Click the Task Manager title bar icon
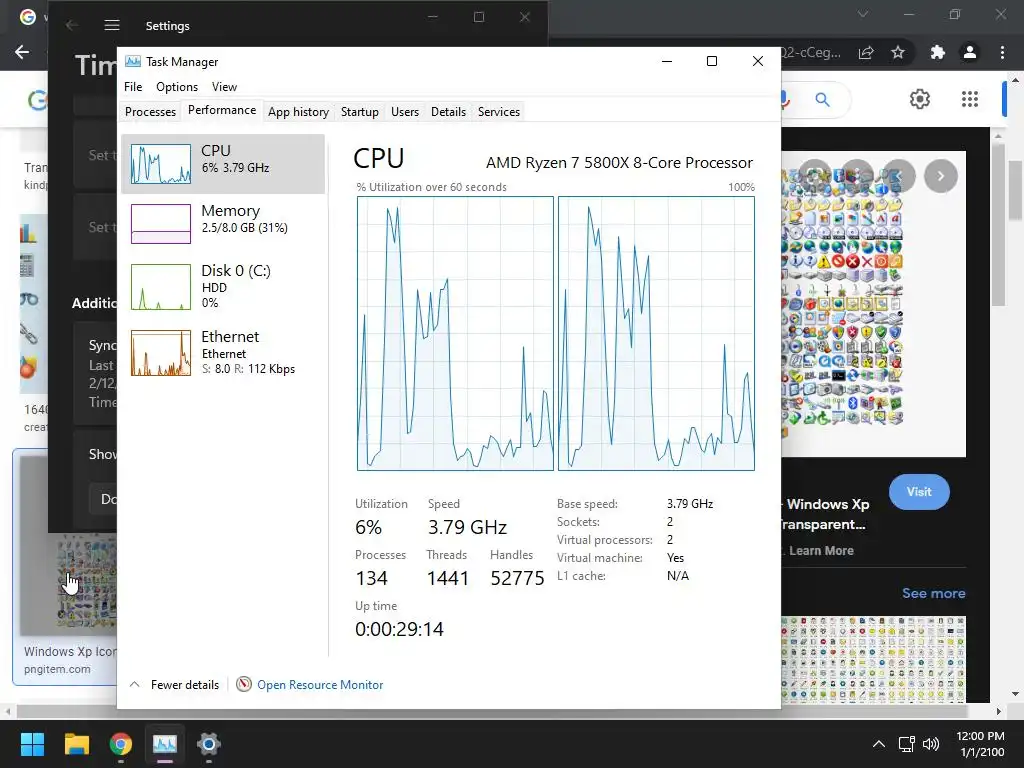 [133, 61]
